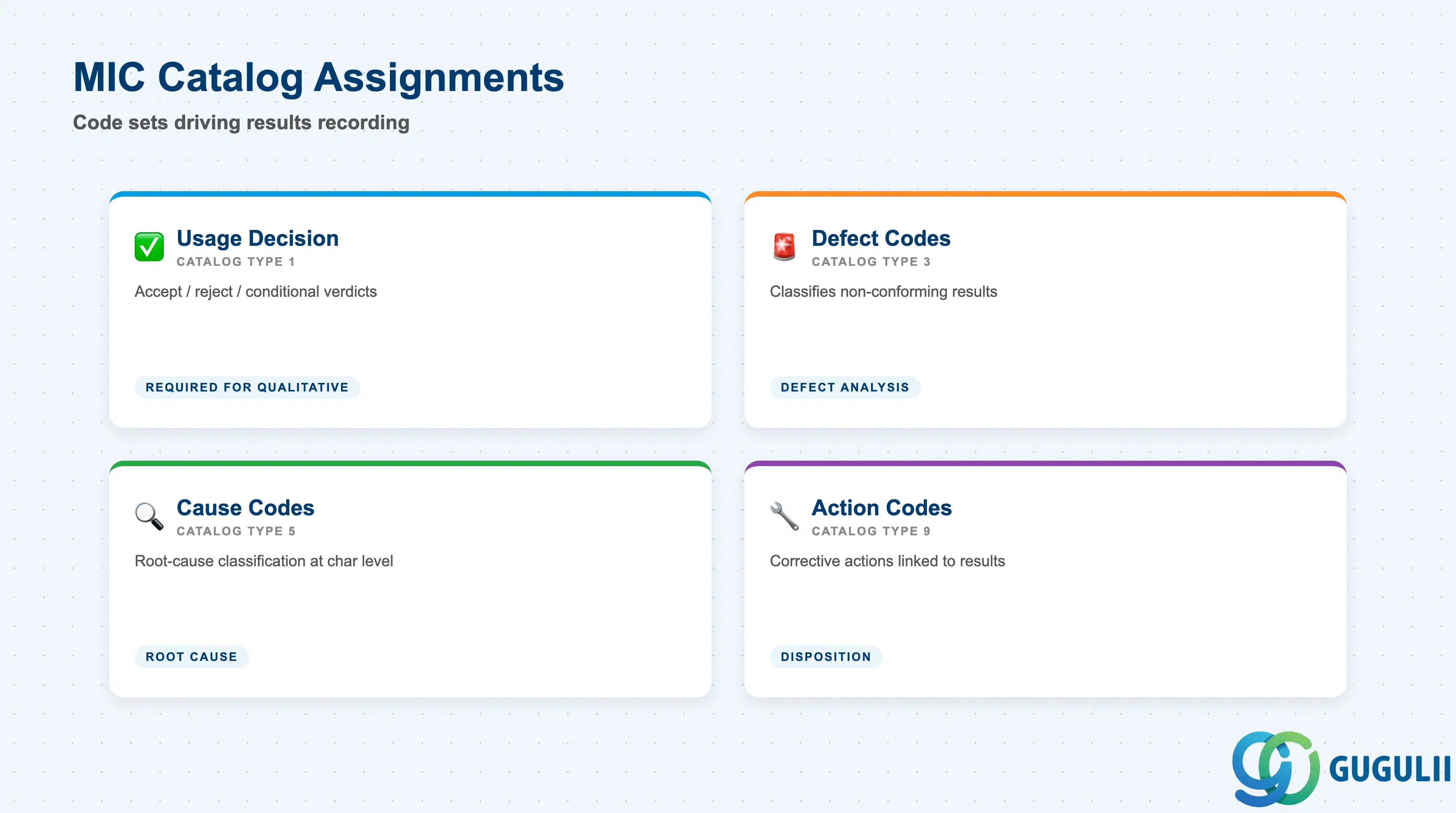The width and height of the screenshot is (1456, 813).
Task: Click 'Code sets driving results recording' subtitle
Action: 241,123
